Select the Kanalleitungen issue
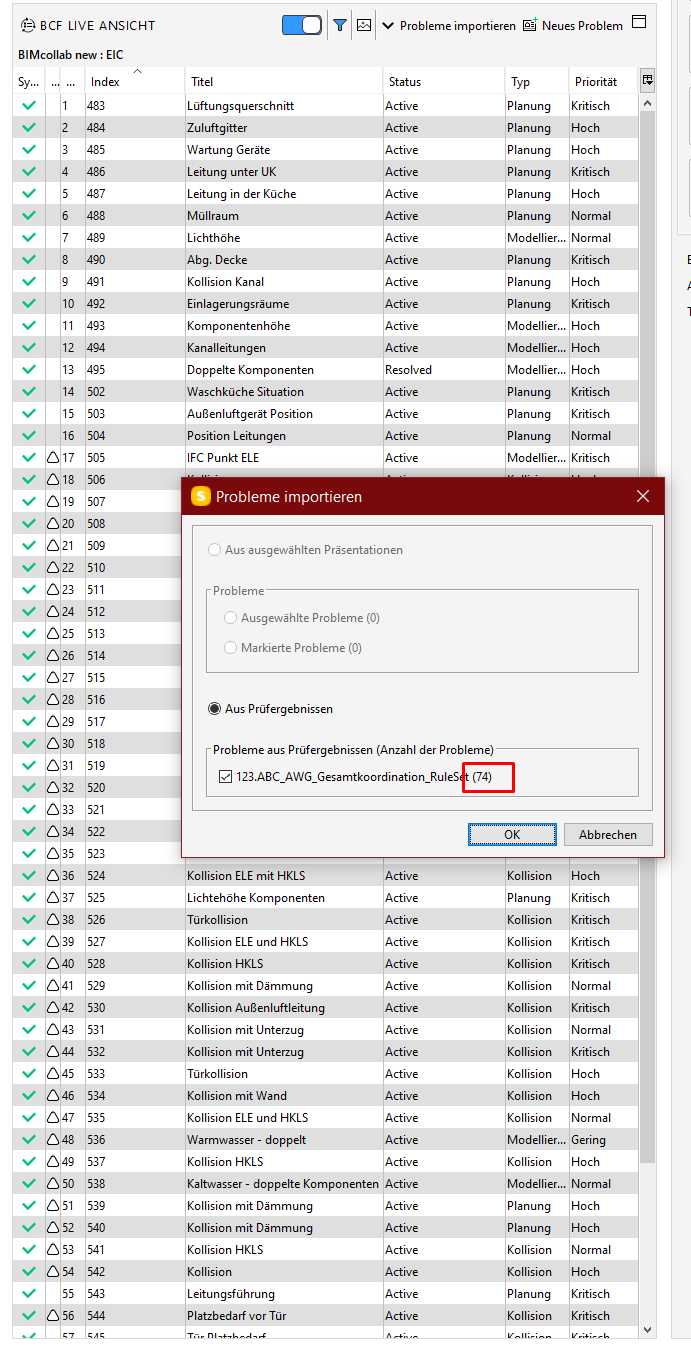 (x=226, y=348)
